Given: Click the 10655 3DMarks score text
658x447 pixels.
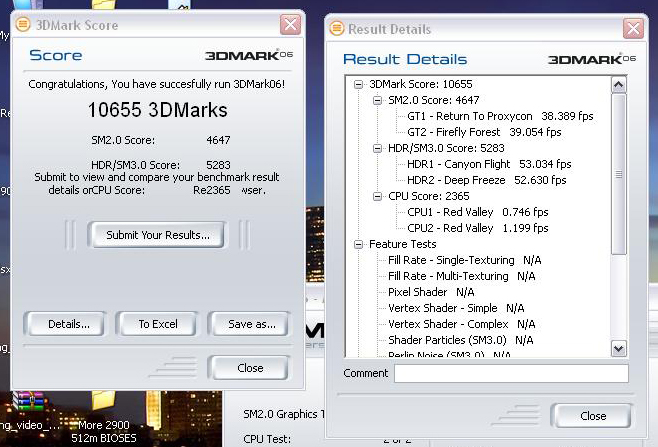Looking at the screenshot, I should coord(157,110).
